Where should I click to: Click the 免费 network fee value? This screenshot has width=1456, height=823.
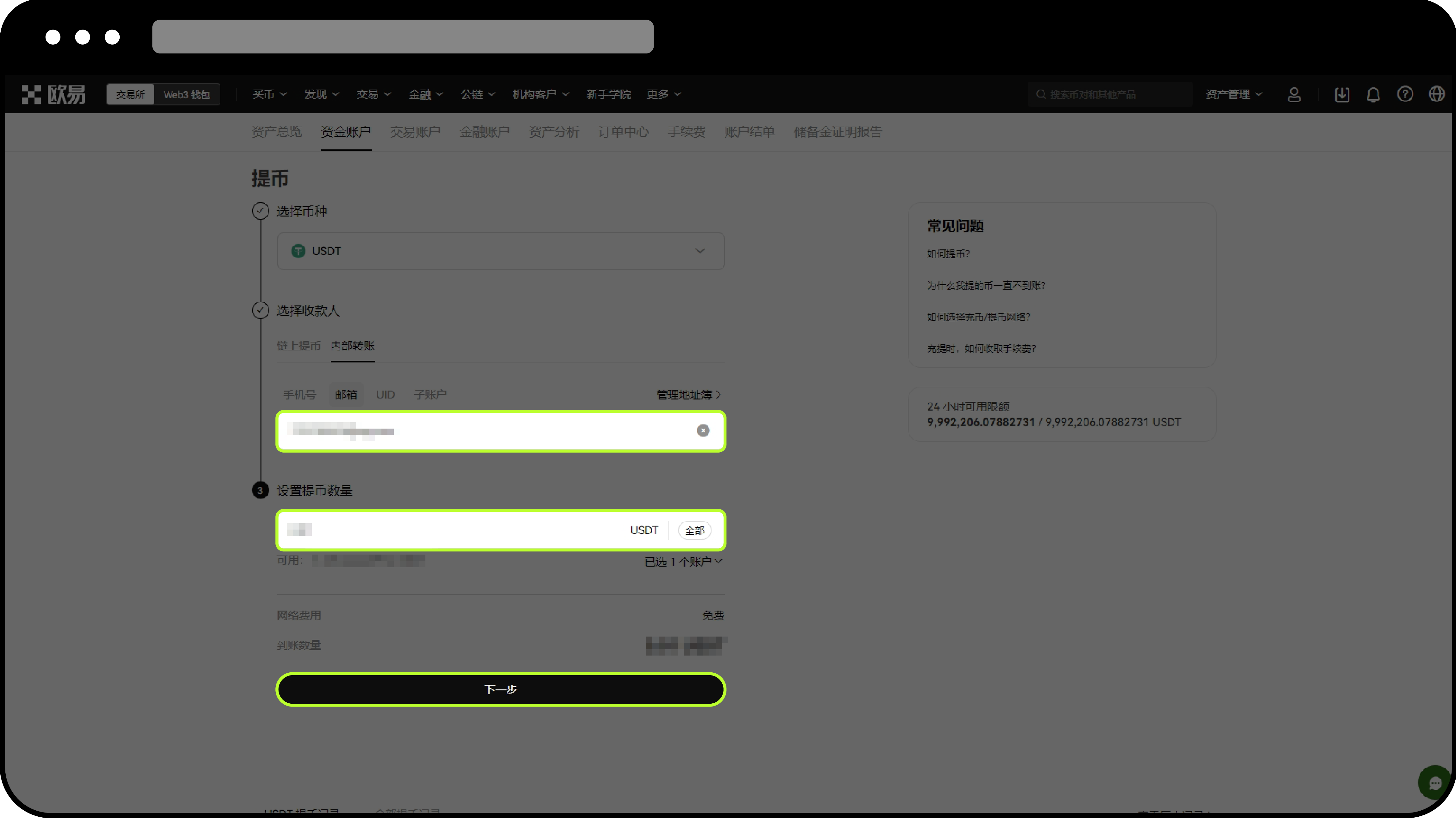click(713, 616)
